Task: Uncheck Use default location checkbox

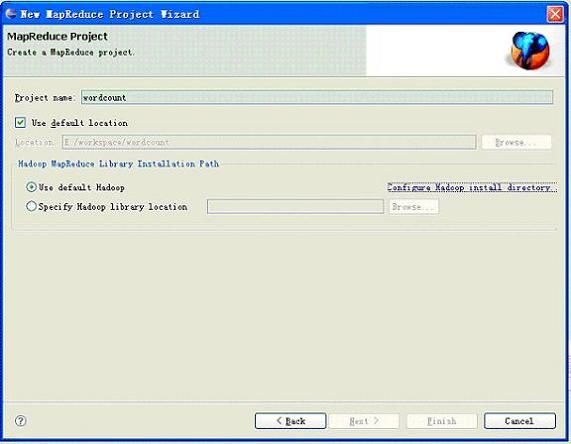Action: [20, 122]
